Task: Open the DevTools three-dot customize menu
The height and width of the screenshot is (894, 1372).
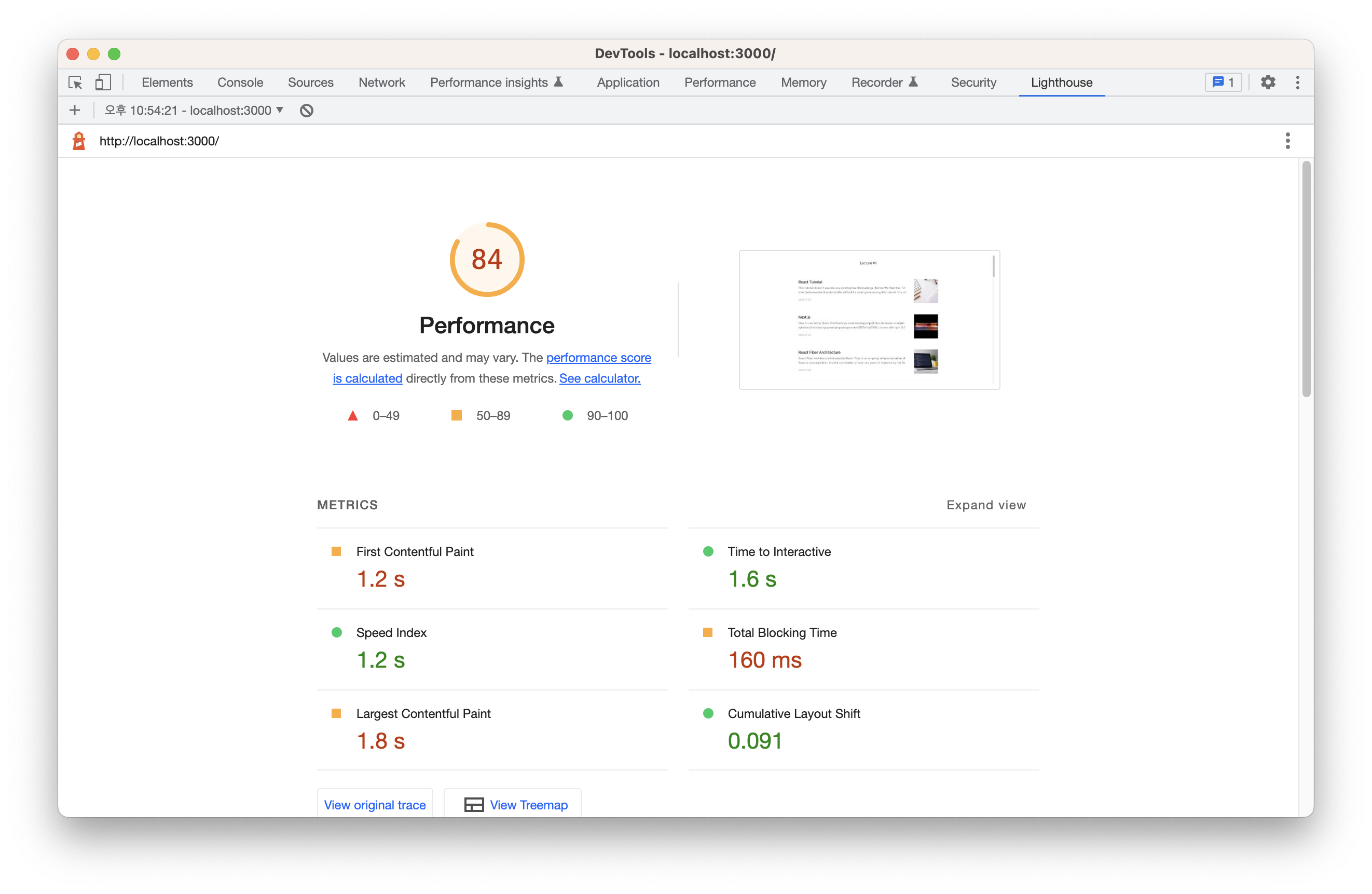Action: point(1297,83)
